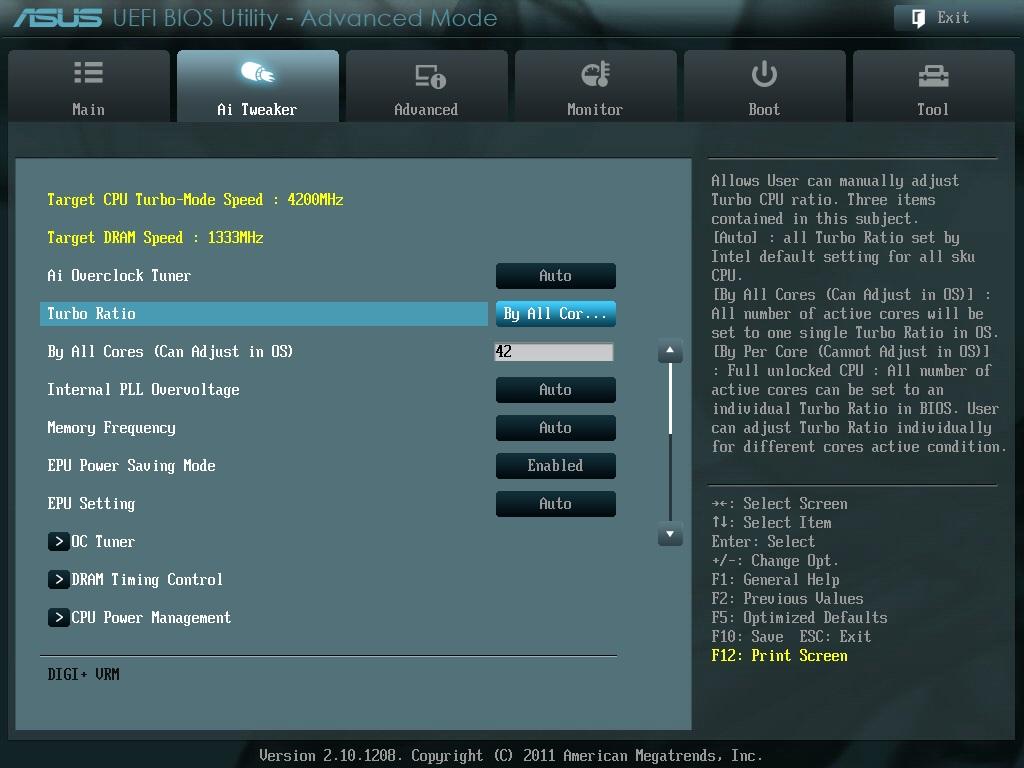Open EPU Setting Auto dropdown
This screenshot has width=1024, height=768.
tap(556, 504)
